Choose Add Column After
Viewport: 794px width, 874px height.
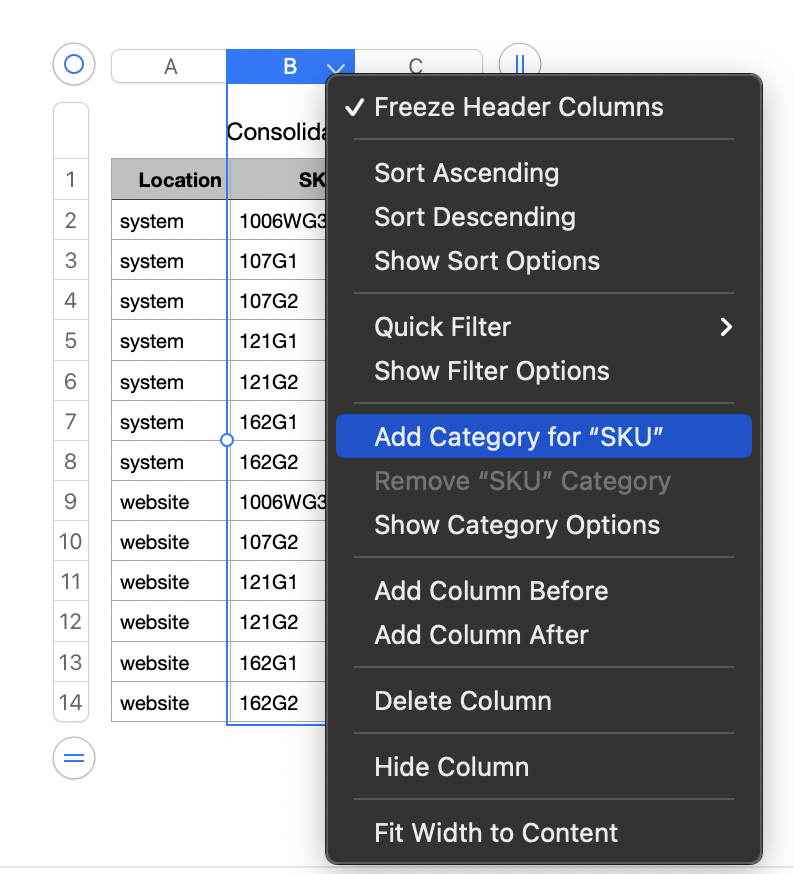click(x=481, y=635)
